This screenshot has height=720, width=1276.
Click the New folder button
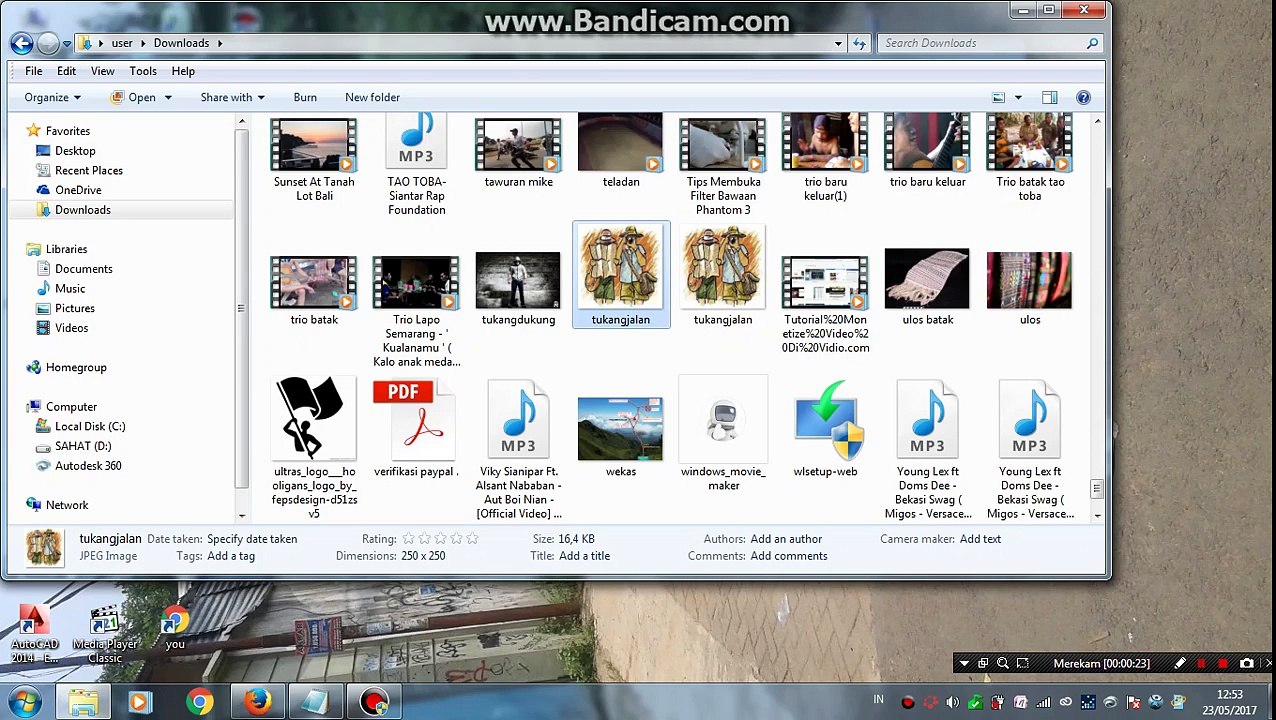[x=372, y=97]
